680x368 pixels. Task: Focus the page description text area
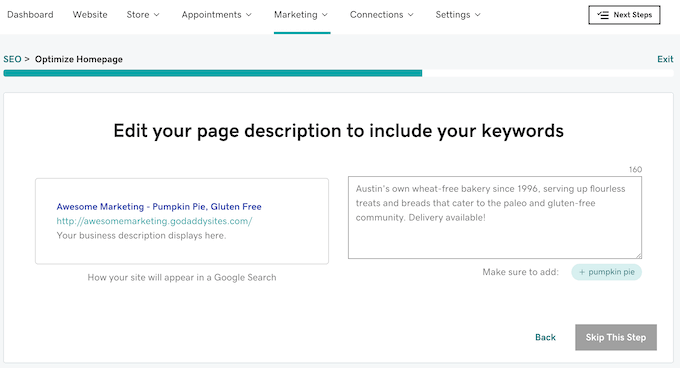(x=495, y=218)
